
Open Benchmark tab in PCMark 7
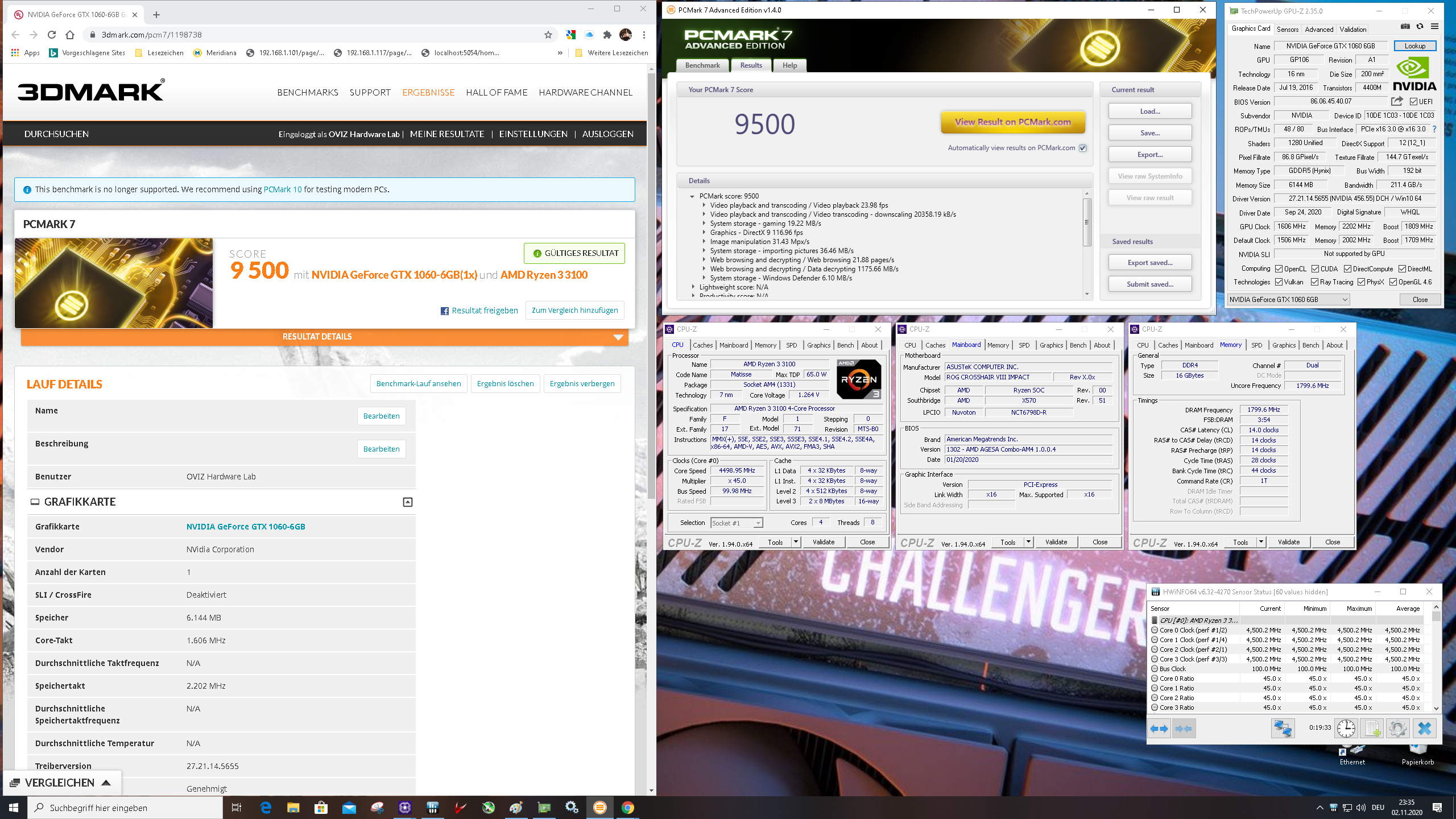coord(702,65)
